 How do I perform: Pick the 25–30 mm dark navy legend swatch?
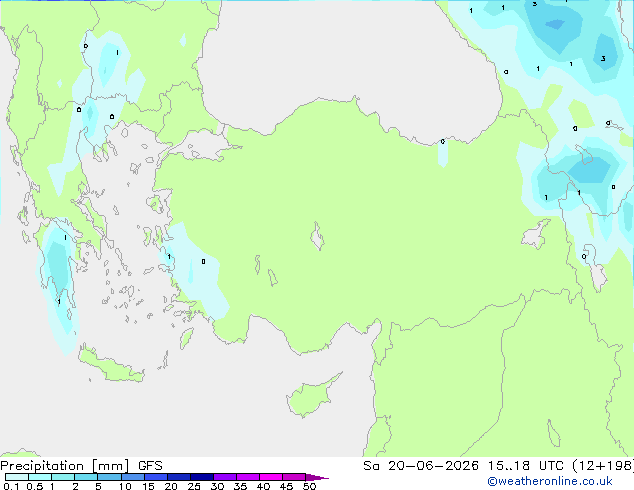pyautogui.click(x=202, y=477)
